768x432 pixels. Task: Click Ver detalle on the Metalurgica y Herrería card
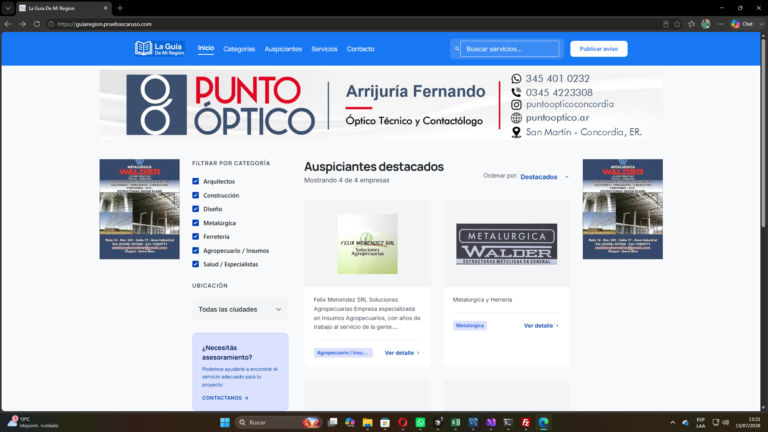[x=541, y=326]
